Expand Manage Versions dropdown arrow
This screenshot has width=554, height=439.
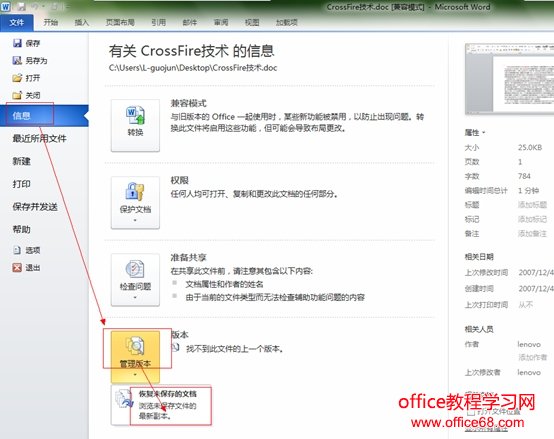coord(135,375)
